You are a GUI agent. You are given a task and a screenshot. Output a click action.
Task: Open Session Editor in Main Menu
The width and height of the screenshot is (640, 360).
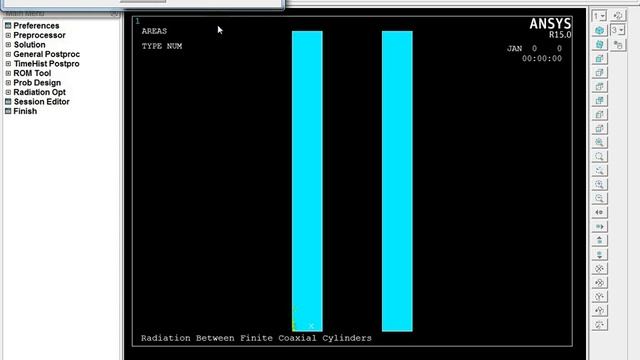(42, 102)
